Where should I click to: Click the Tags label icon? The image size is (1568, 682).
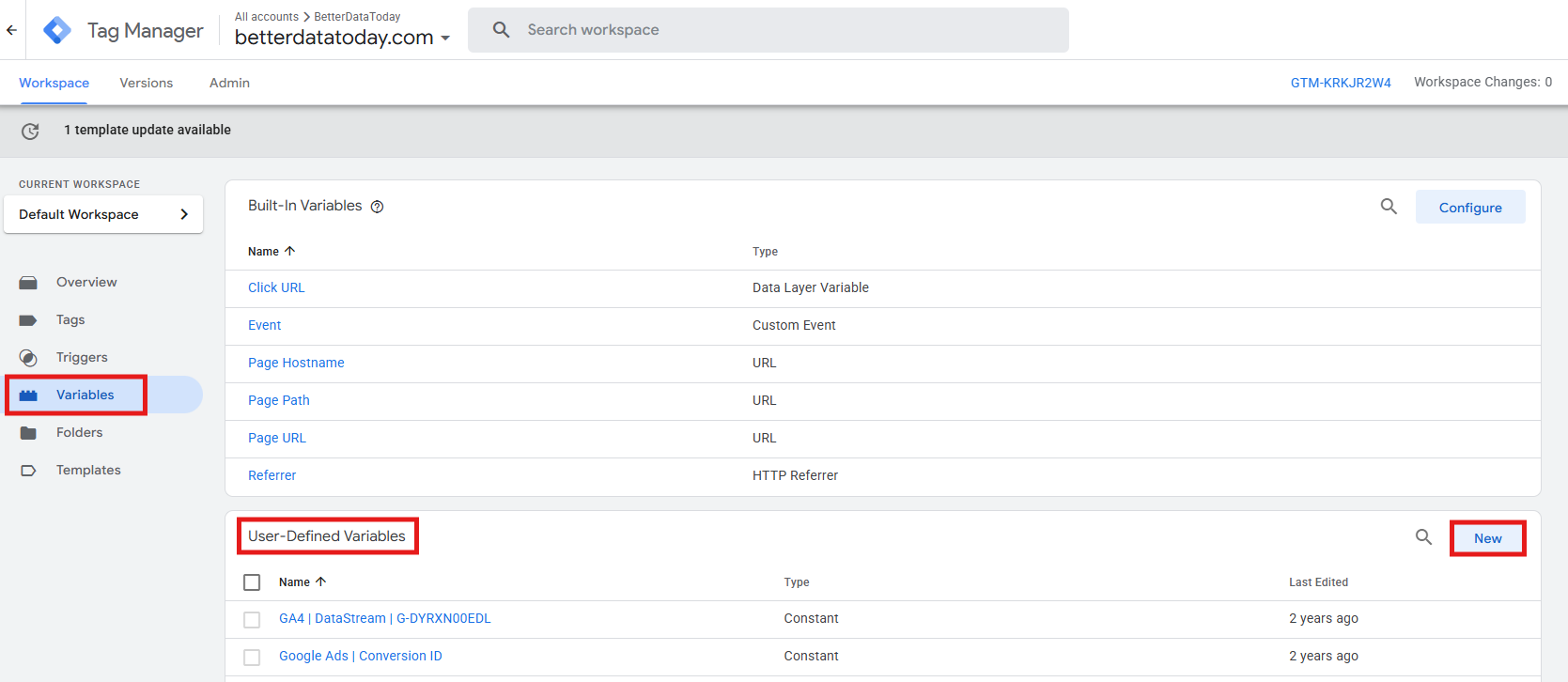(28, 320)
